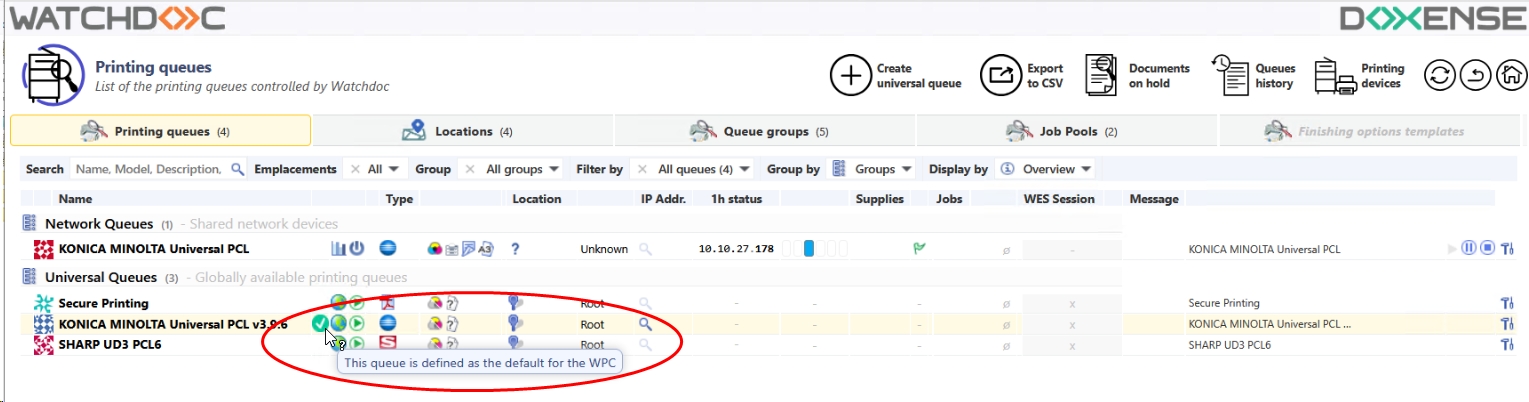Open tools for KONICA MINOLTA Universal PCL network queue
Viewport: 1529px width, 402px height.
click(x=1508, y=249)
